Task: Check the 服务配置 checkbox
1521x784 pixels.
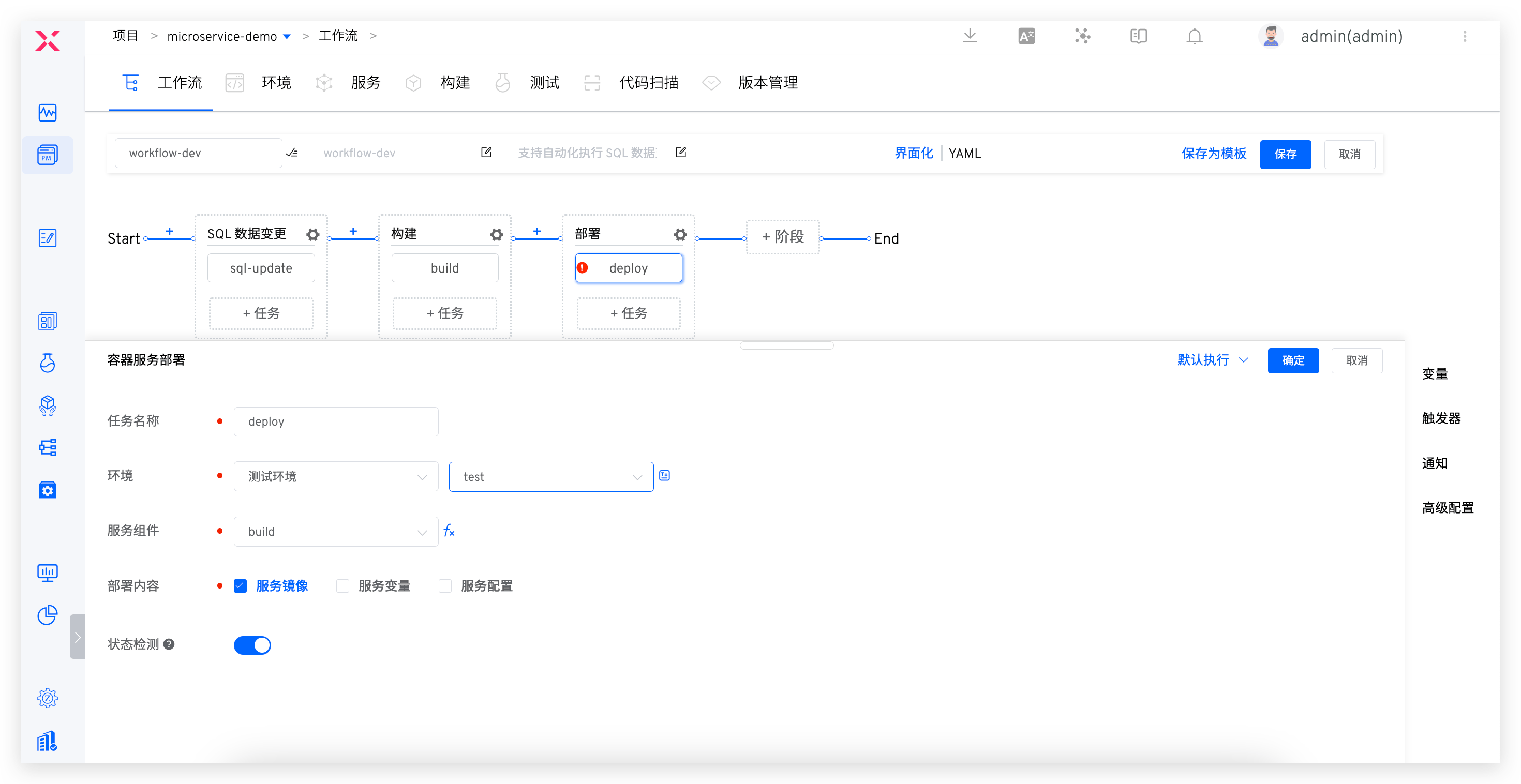Action: 445,585
